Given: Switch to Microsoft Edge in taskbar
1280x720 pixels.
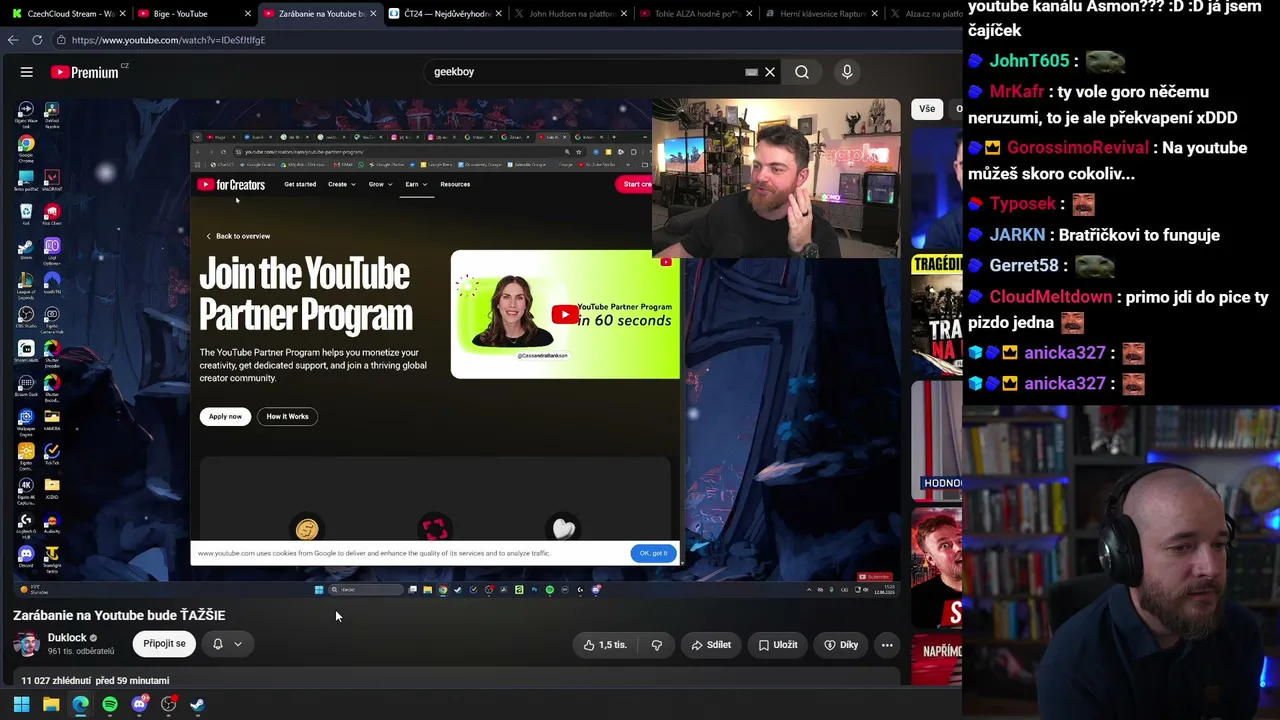Looking at the screenshot, I should click(x=80, y=704).
